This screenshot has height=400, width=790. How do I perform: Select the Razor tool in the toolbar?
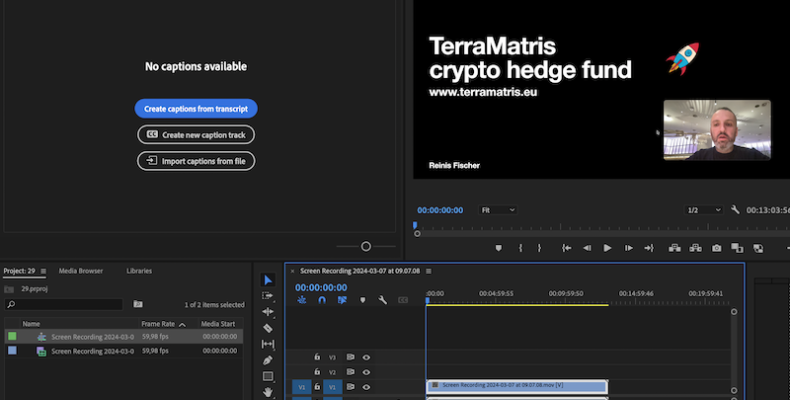[268, 328]
